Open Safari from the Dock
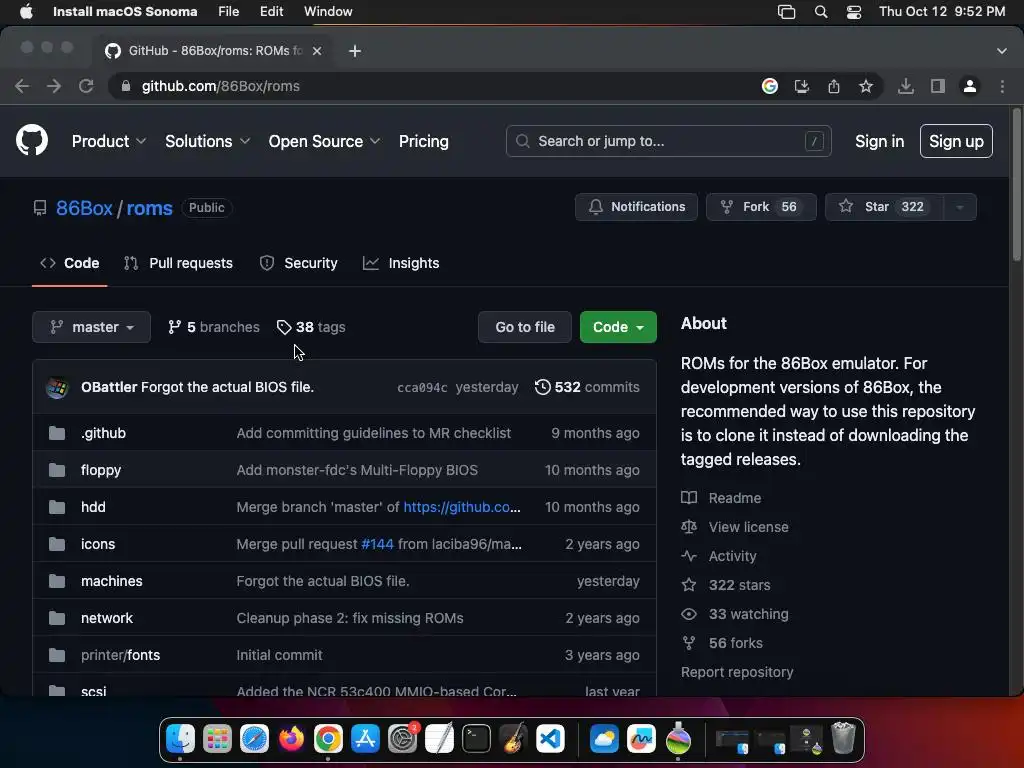1024x768 pixels. click(x=254, y=739)
